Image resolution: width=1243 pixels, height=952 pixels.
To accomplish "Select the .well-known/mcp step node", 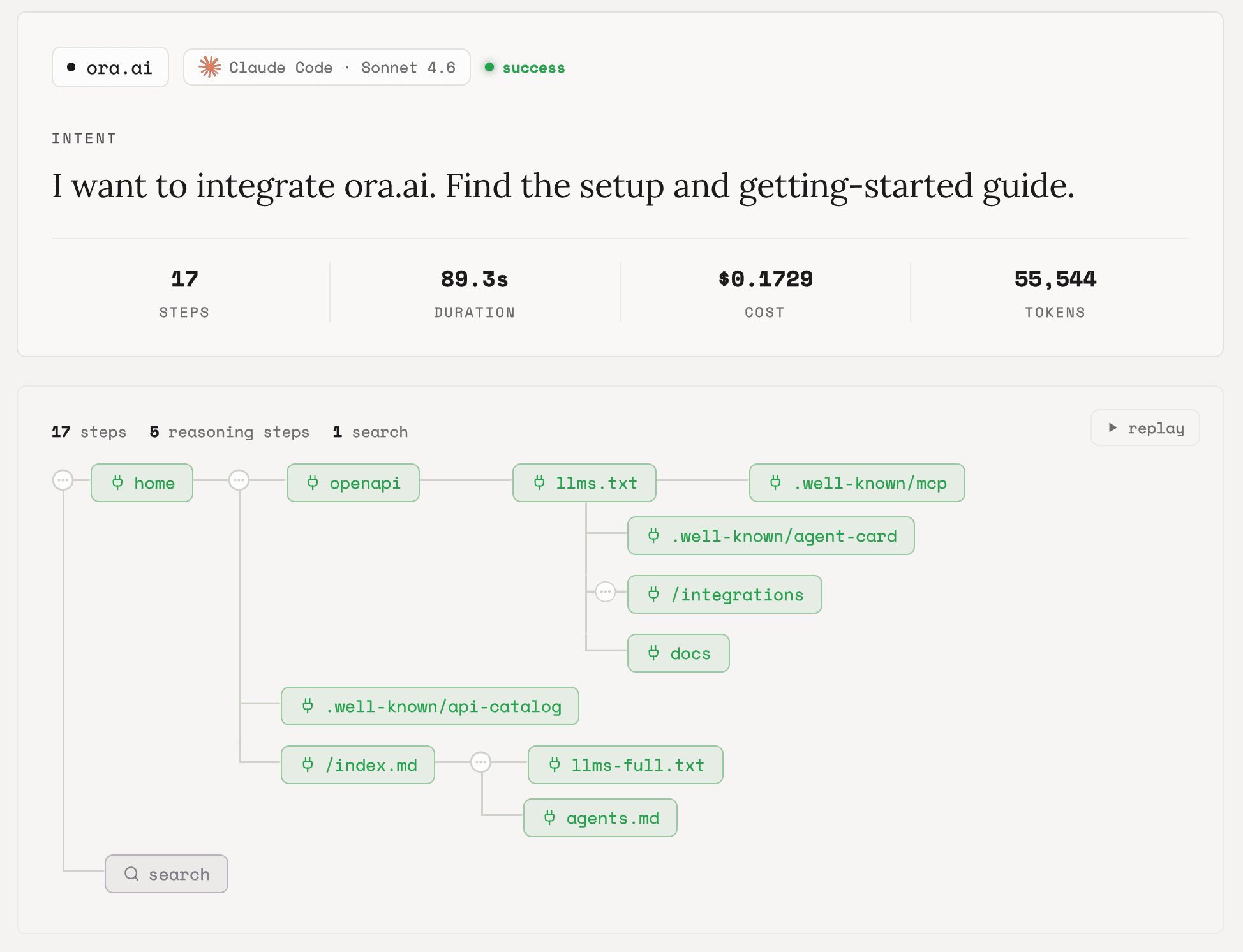I will pos(857,482).
